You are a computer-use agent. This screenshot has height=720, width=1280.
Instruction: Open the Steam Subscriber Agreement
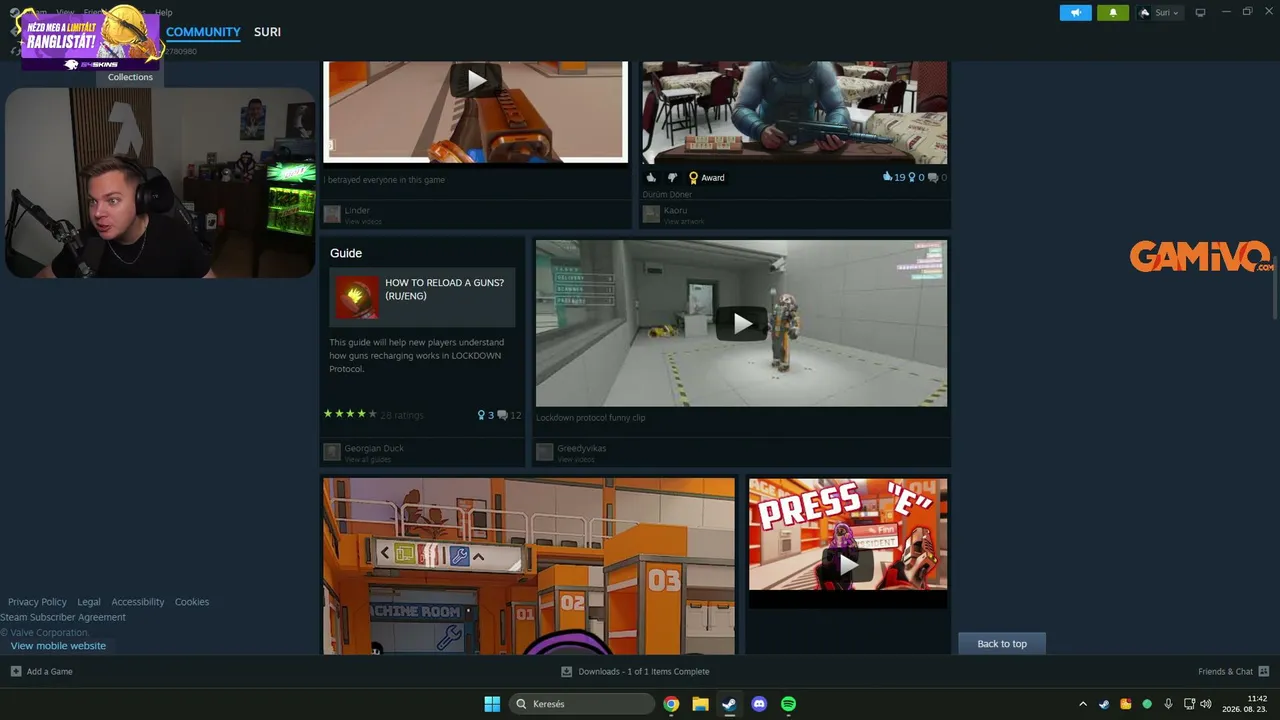[63, 617]
